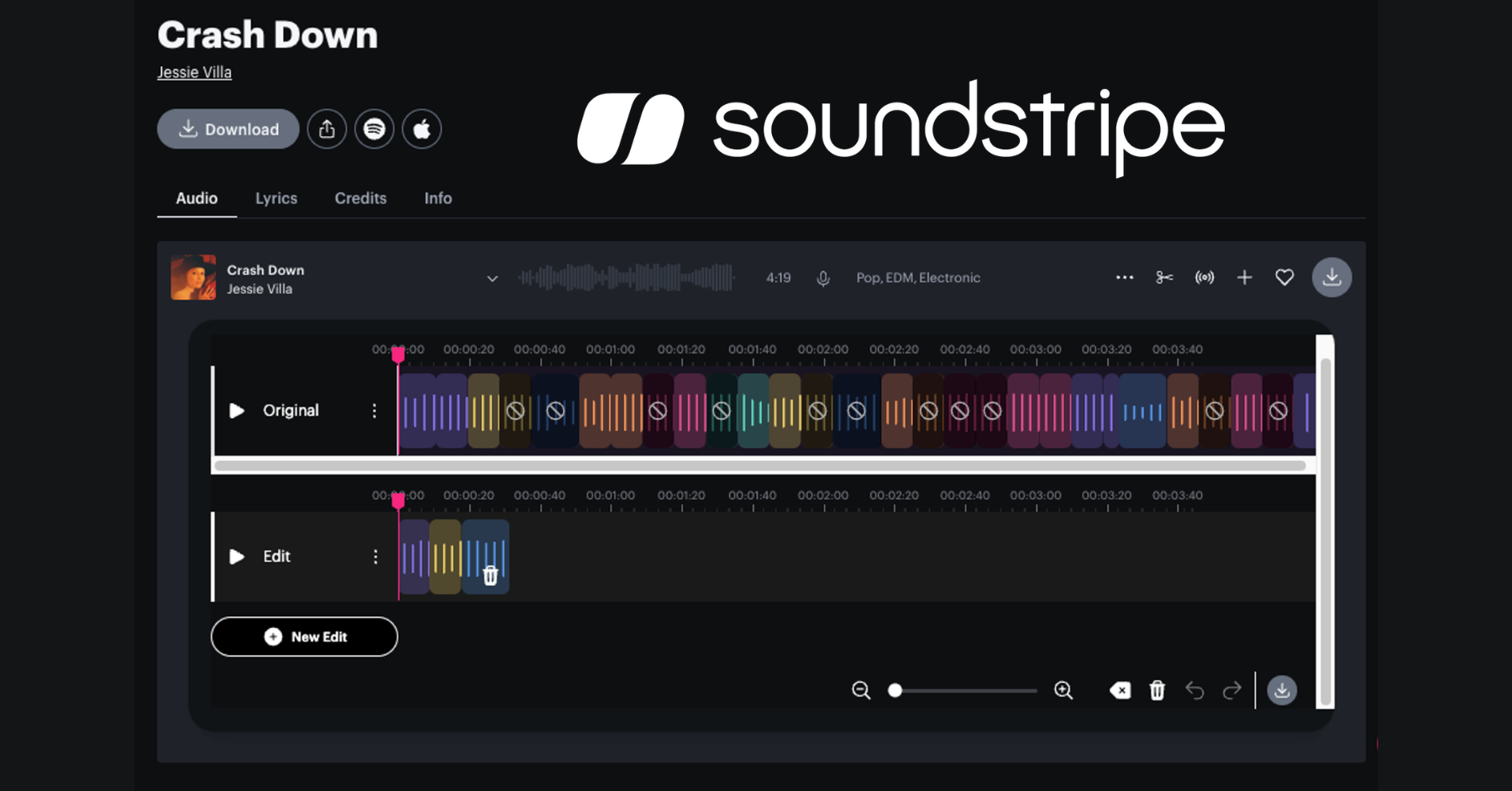Delete the edit with the trash icon

1157,690
